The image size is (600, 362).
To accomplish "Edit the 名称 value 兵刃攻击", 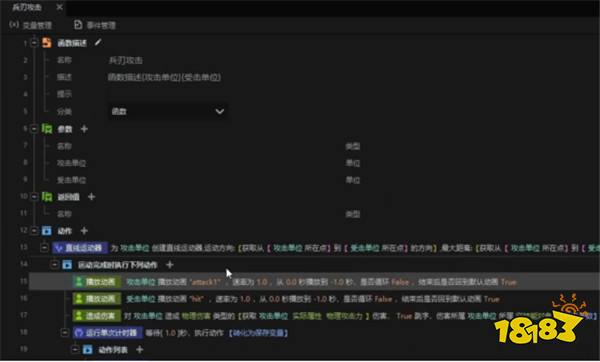I will click(126, 60).
